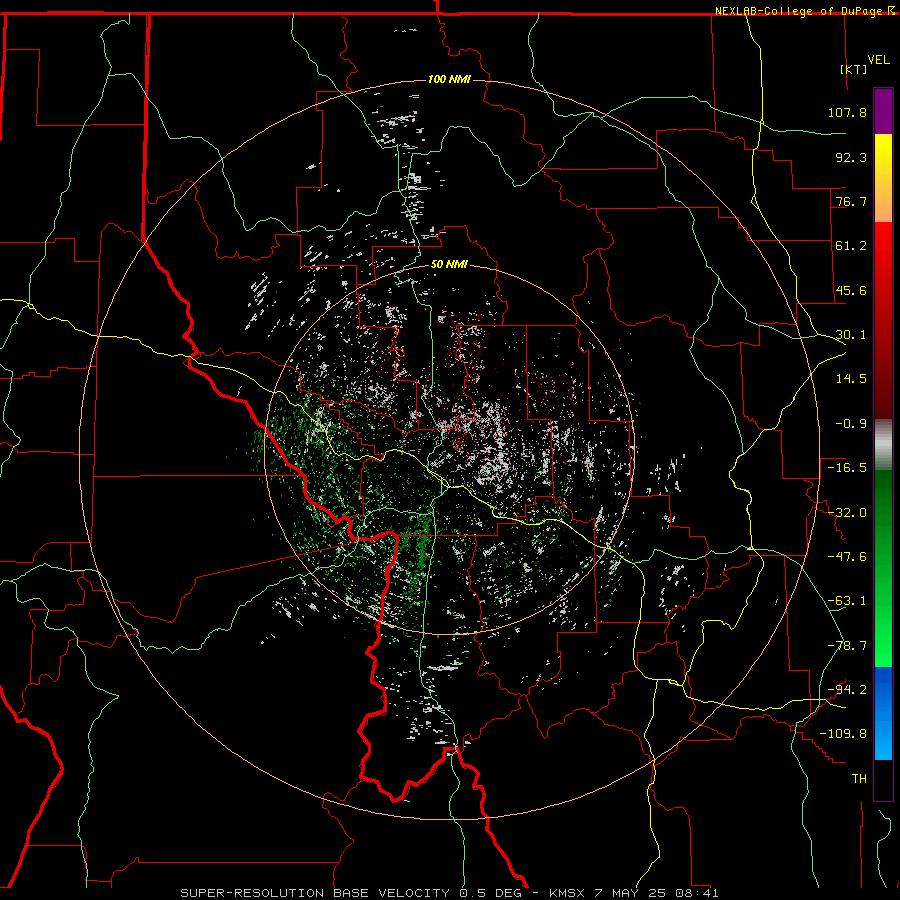Click the Super-Resolution Base Velocity caption
This screenshot has width=900, height=900.
point(449,893)
